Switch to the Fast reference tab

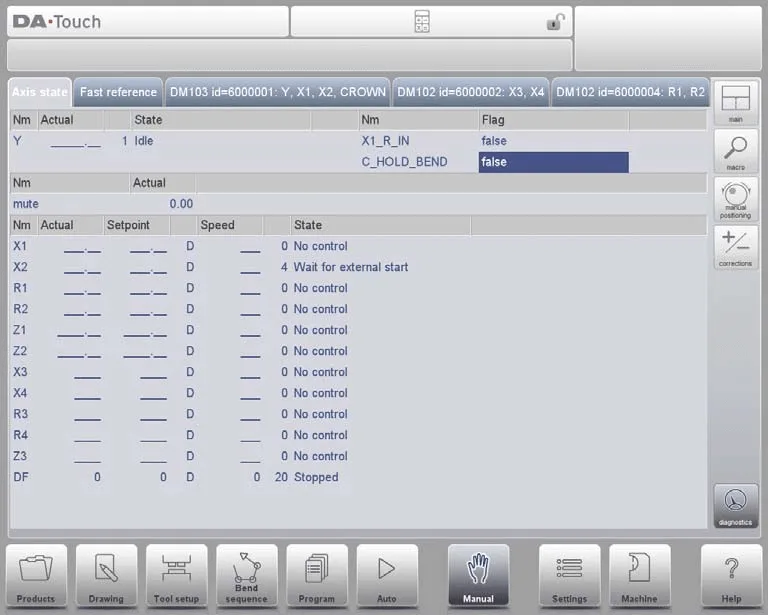click(118, 92)
